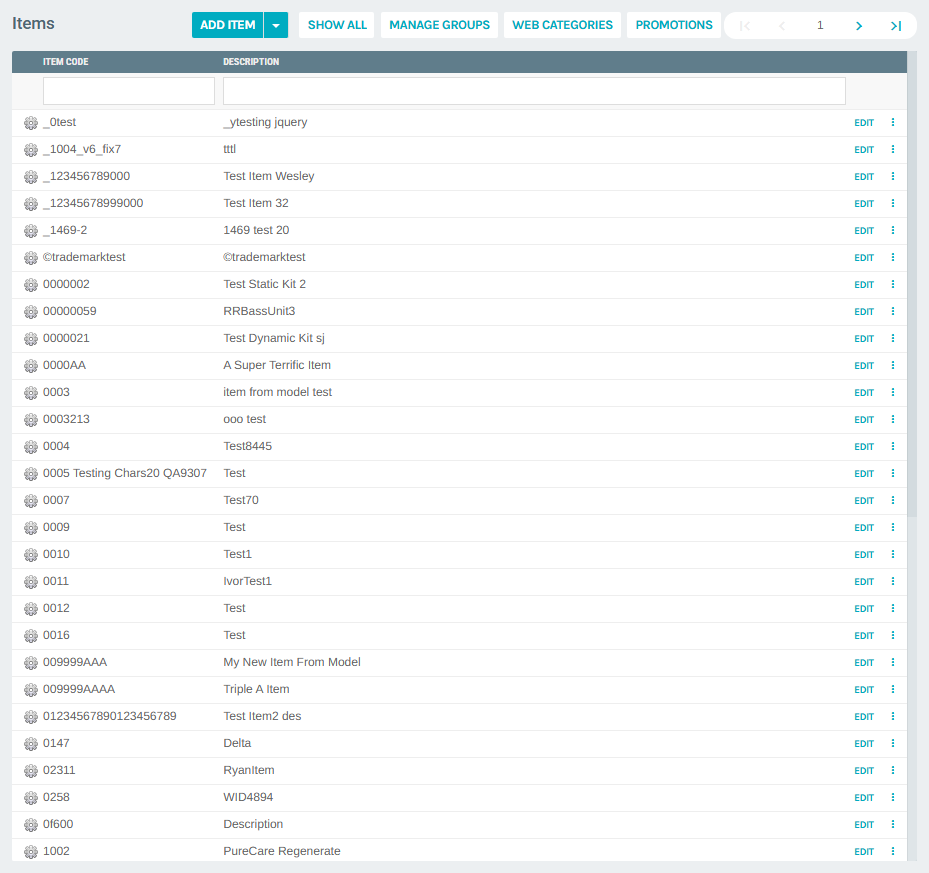Open the kebab menu for item 0000002
Image resolution: width=929 pixels, height=873 pixels.
(892, 284)
